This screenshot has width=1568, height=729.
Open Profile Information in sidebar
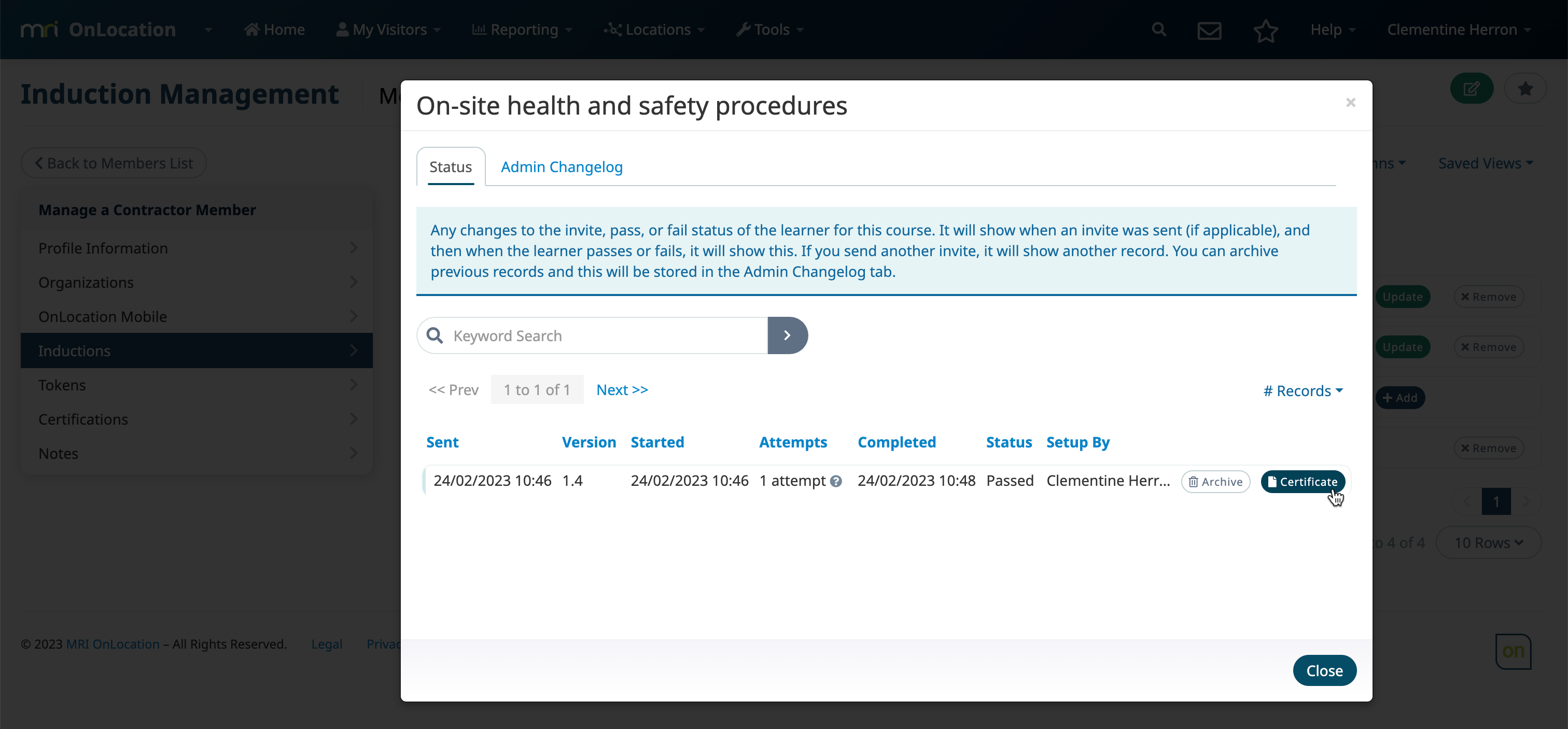197,248
